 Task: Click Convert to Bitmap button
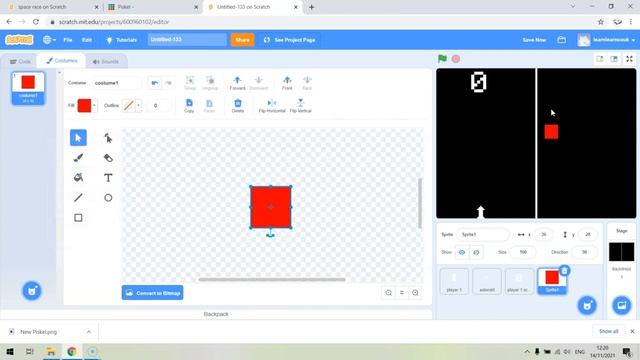[153, 293]
